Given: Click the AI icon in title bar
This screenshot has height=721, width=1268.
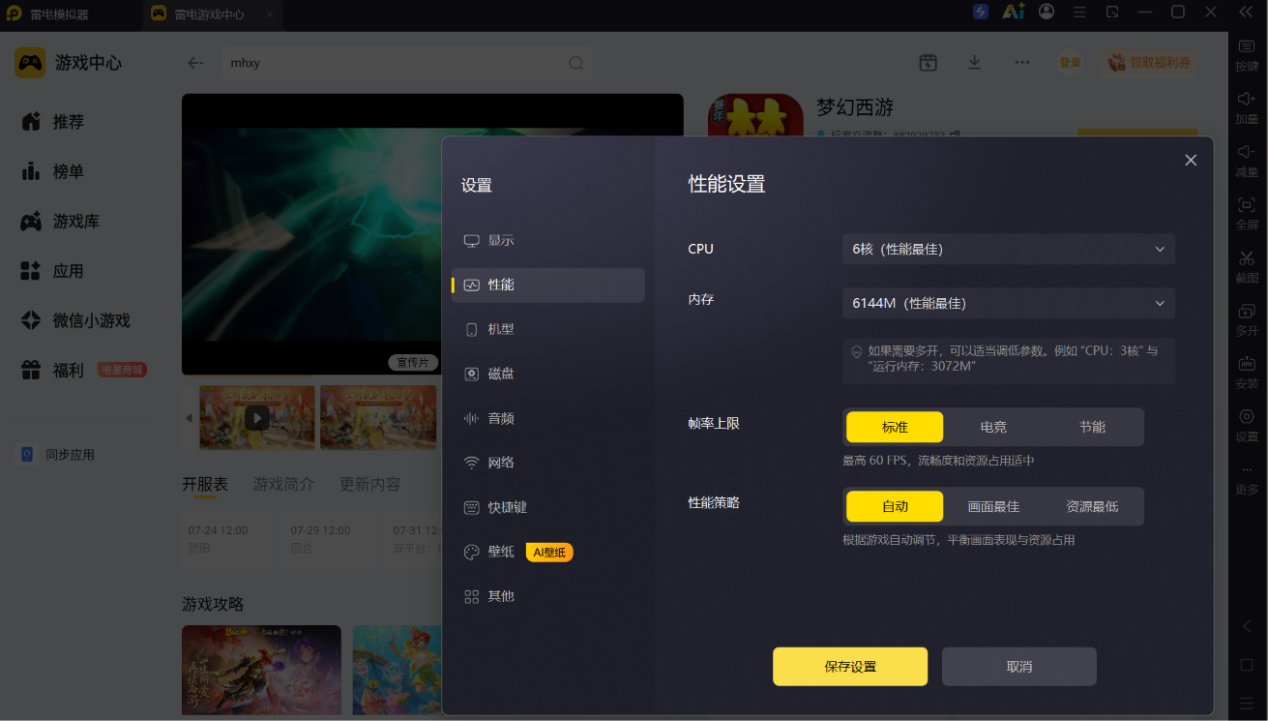Looking at the screenshot, I should tap(1013, 12).
